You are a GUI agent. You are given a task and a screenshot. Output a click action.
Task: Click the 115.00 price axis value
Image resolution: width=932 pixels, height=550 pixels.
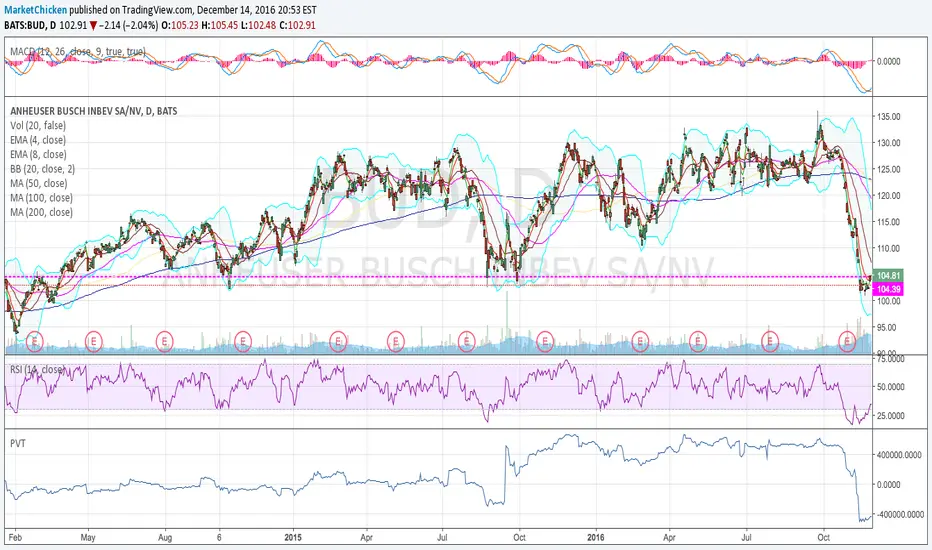[x=889, y=222]
